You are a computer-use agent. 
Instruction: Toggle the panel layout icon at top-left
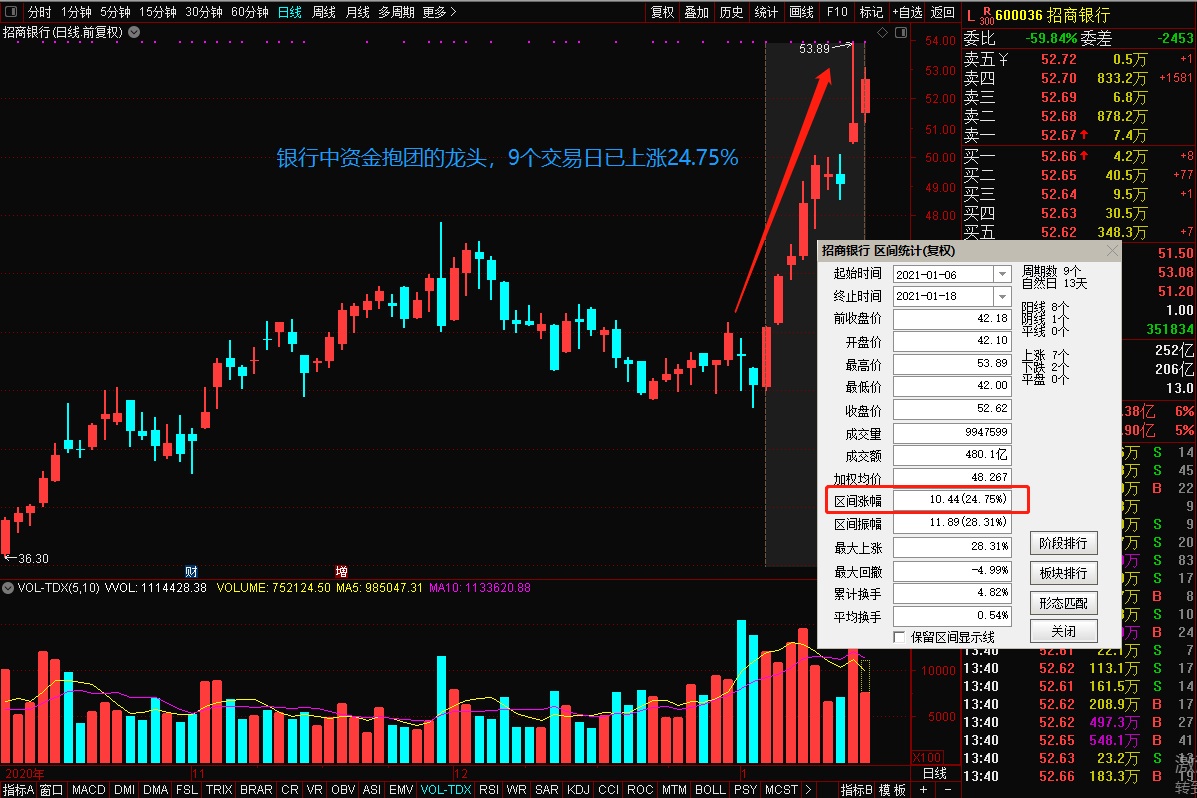11,11
